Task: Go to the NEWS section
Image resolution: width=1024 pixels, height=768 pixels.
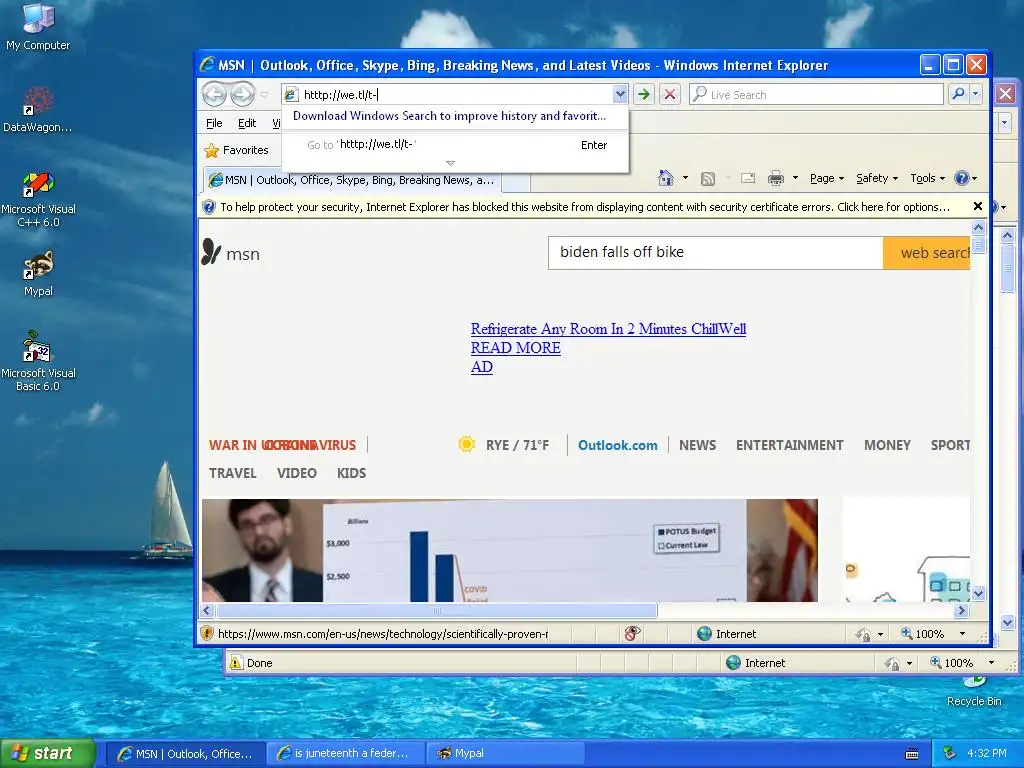Action: click(x=697, y=445)
